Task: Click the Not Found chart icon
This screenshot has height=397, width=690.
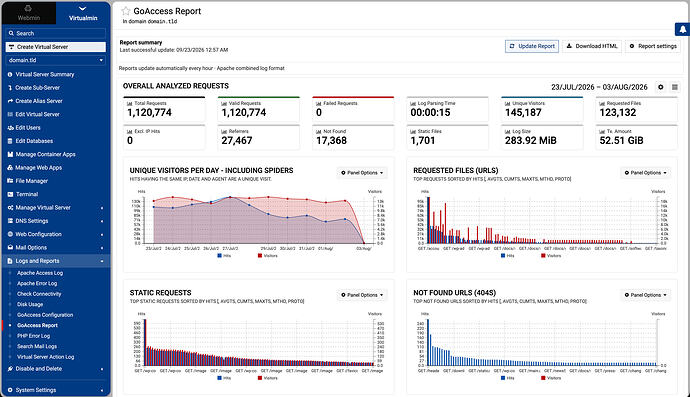Action: pyautogui.click(x=319, y=132)
